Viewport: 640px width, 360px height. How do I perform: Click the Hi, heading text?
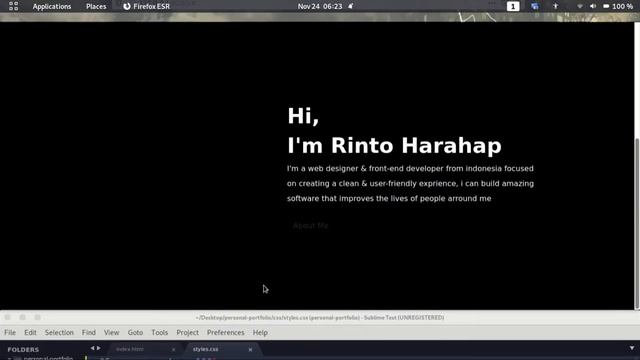[303, 116]
